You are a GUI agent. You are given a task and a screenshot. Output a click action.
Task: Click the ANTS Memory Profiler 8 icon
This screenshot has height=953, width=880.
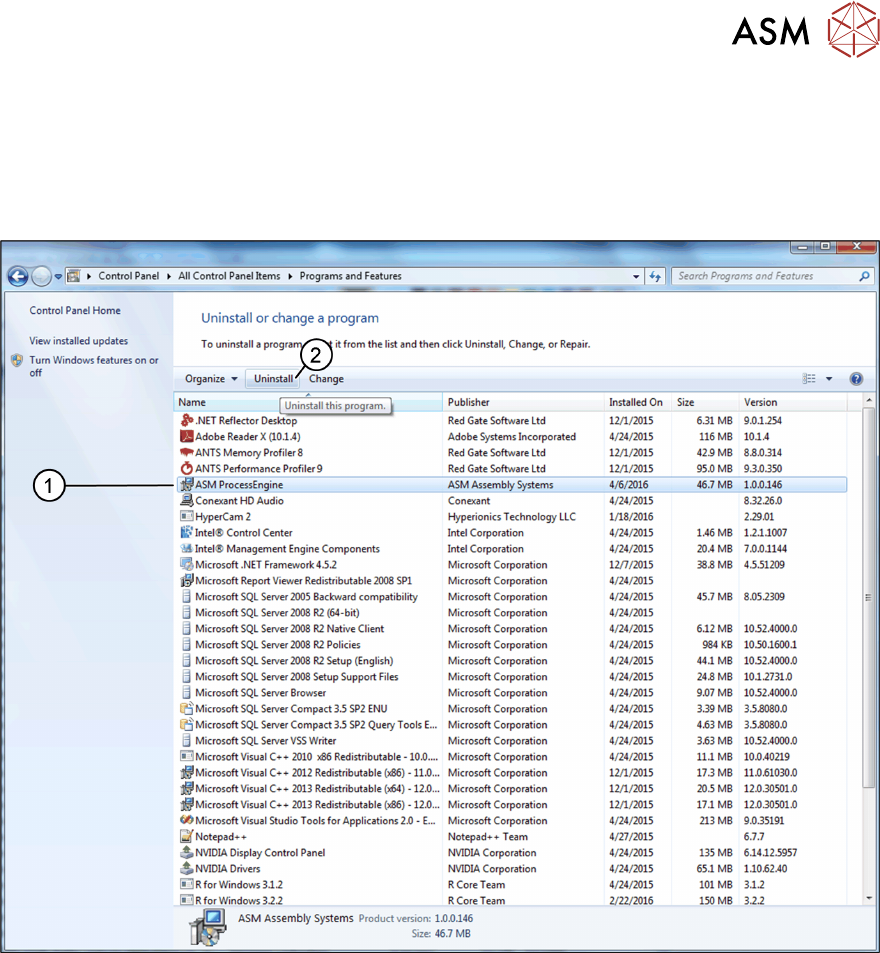click(187, 452)
